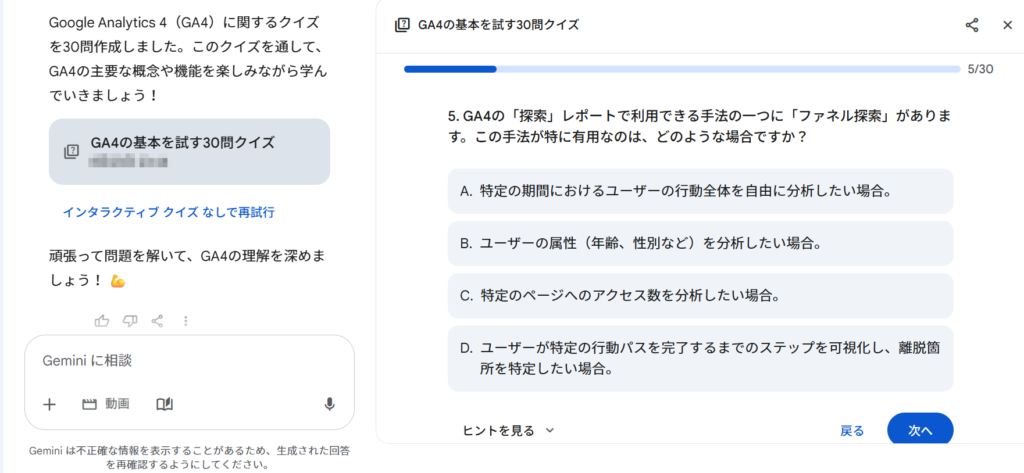Open the three-dot more options menu
This screenshot has height=473, width=1024.
tap(185, 321)
